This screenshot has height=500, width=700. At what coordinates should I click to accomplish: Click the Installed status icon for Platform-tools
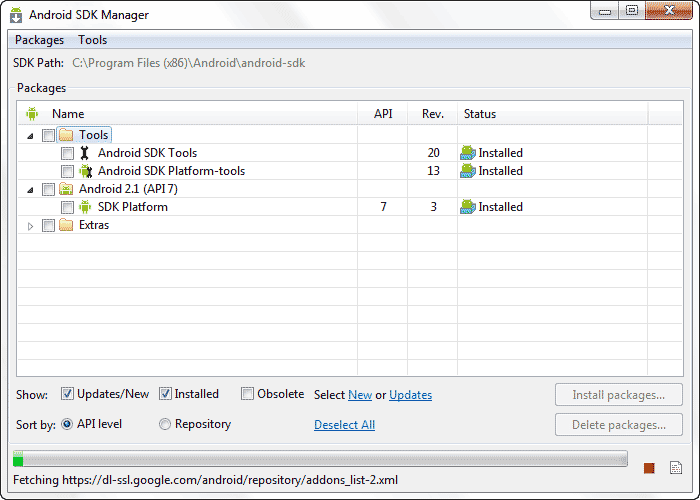[467, 171]
